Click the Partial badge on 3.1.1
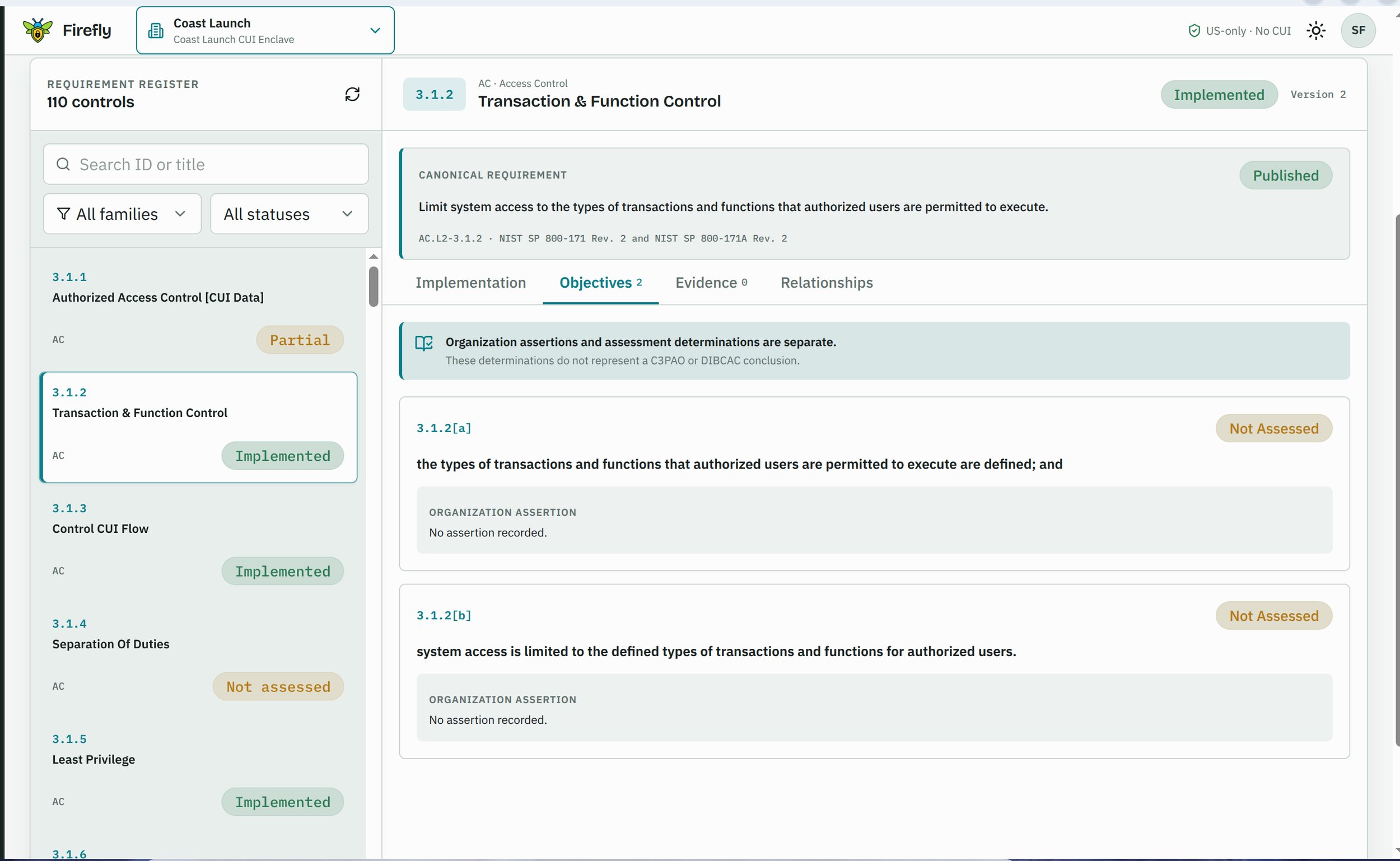The width and height of the screenshot is (1400, 861). [x=300, y=340]
